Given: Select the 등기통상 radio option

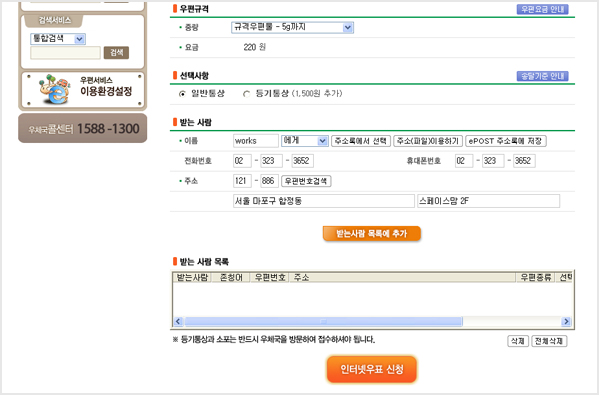Looking at the screenshot, I should pyautogui.click(x=246, y=94).
